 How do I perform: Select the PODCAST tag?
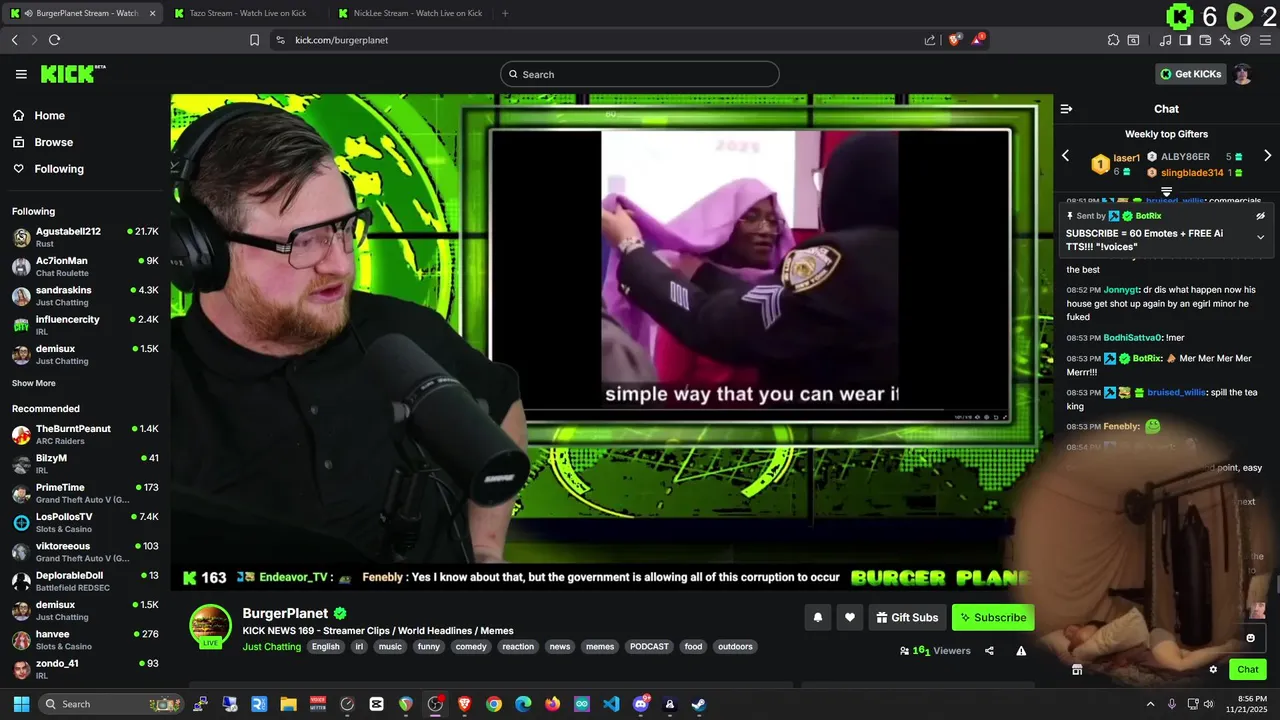coord(649,647)
